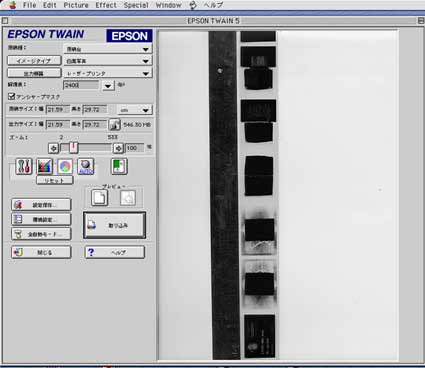The height and width of the screenshot is (368, 425).
Task: Open the color adjustment wheel icon
Action: point(65,166)
